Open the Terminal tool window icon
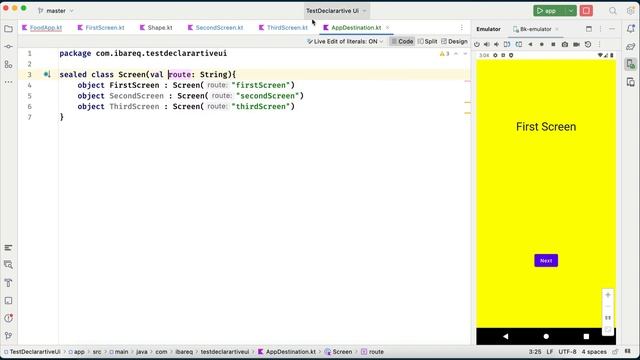Viewport: 640px width, 360px height. pyautogui.click(x=8, y=300)
